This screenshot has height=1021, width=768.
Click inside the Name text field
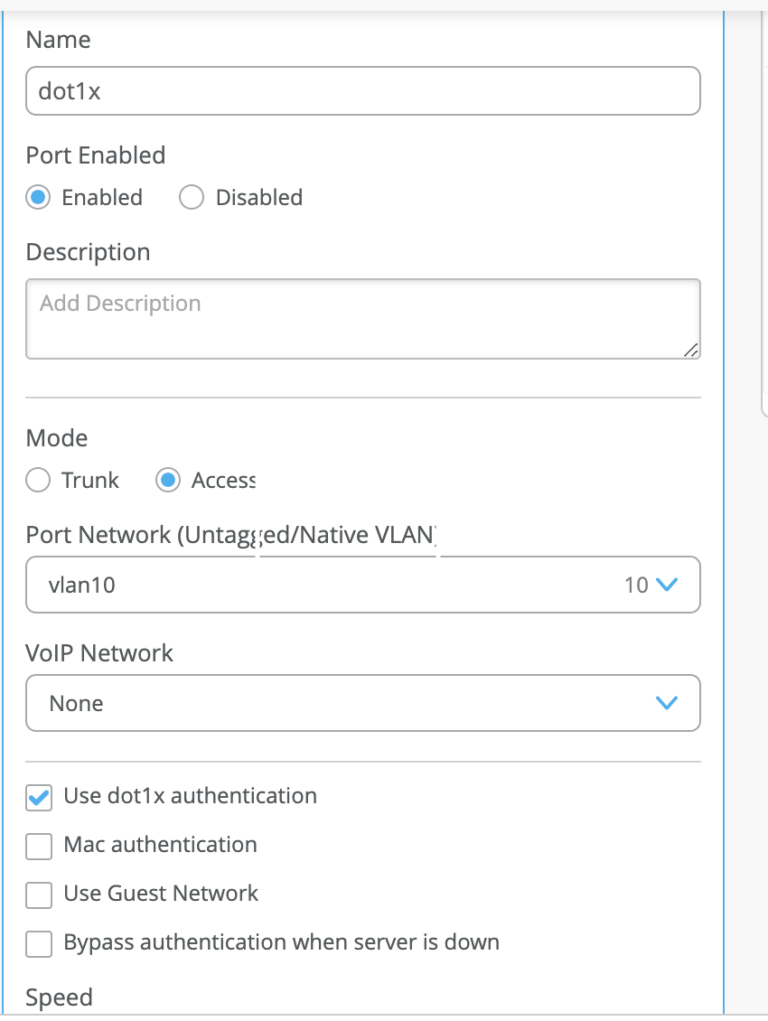[363, 91]
